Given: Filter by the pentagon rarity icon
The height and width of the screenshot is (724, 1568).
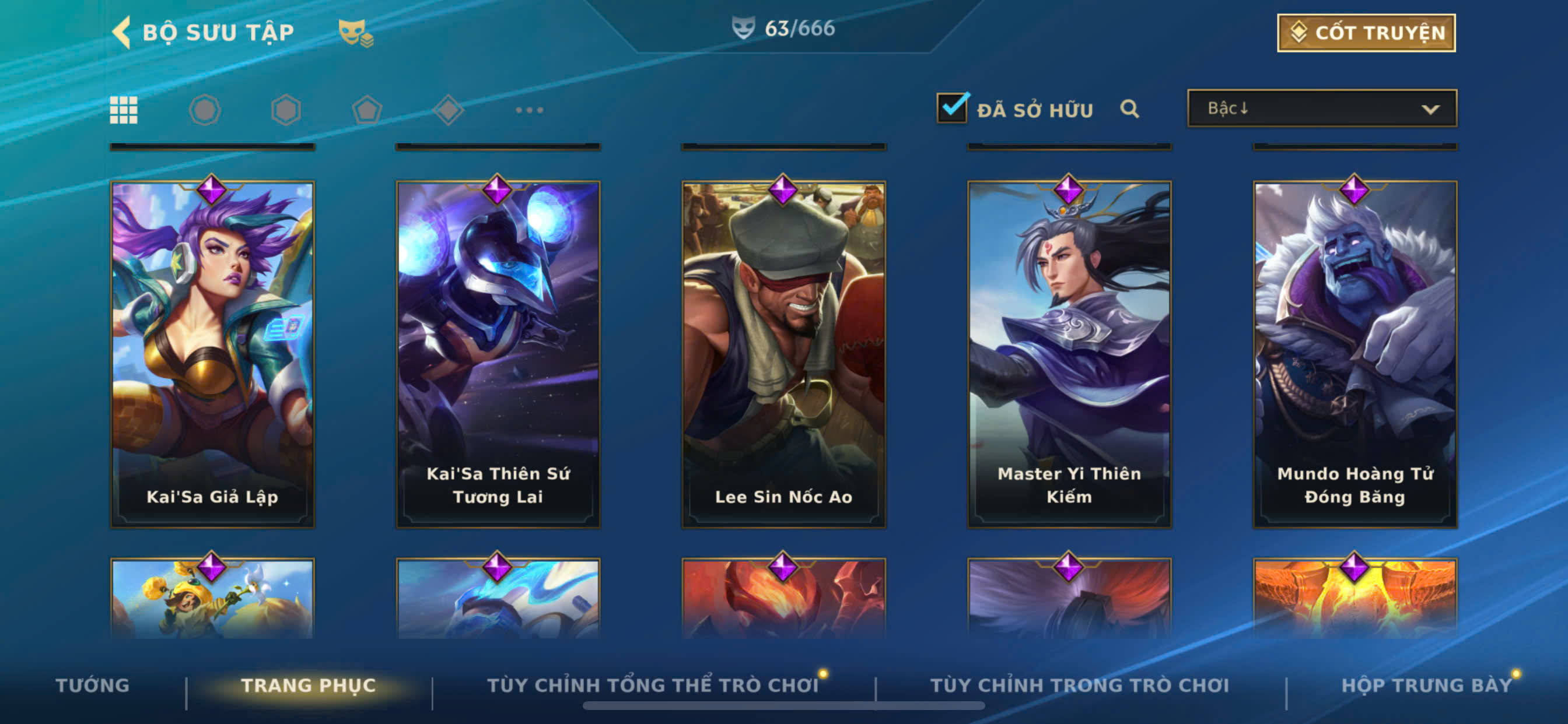Looking at the screenshot, I should 367,110.
